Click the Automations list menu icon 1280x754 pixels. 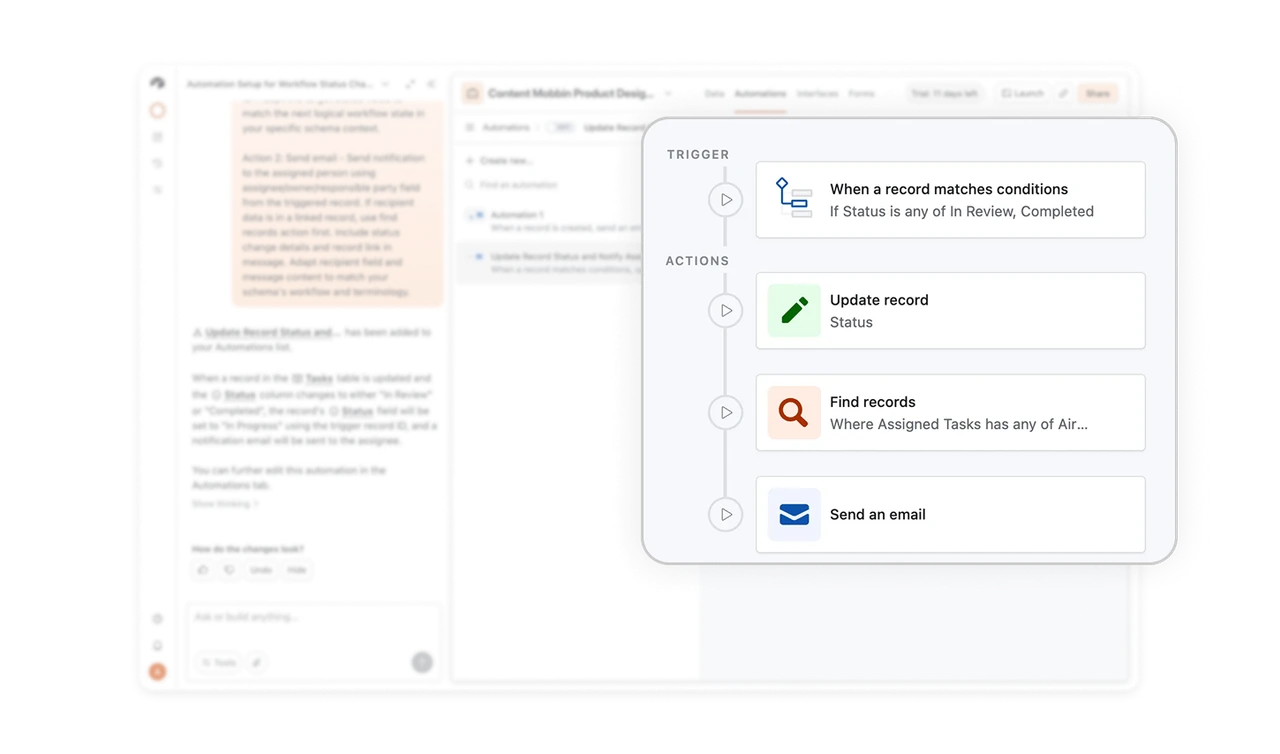coord(471,128)
